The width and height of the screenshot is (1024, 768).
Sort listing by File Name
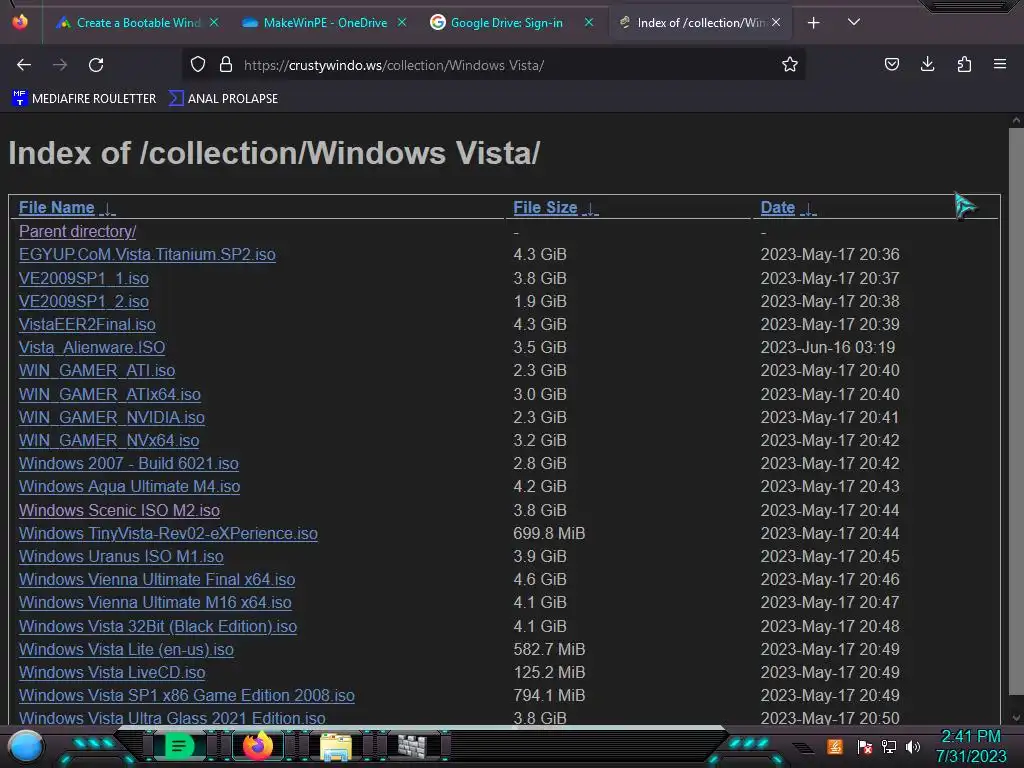pos(57,208)
